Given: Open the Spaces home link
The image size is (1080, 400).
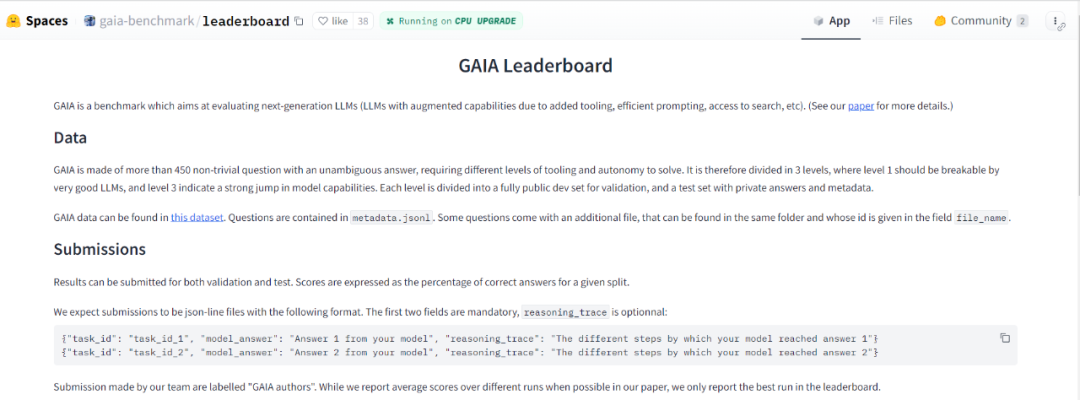Looking at the screenshot, I should coord(47,21).
